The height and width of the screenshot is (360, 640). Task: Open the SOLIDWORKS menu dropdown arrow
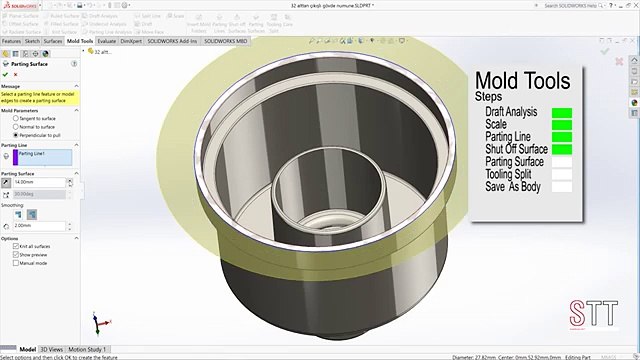40,6
